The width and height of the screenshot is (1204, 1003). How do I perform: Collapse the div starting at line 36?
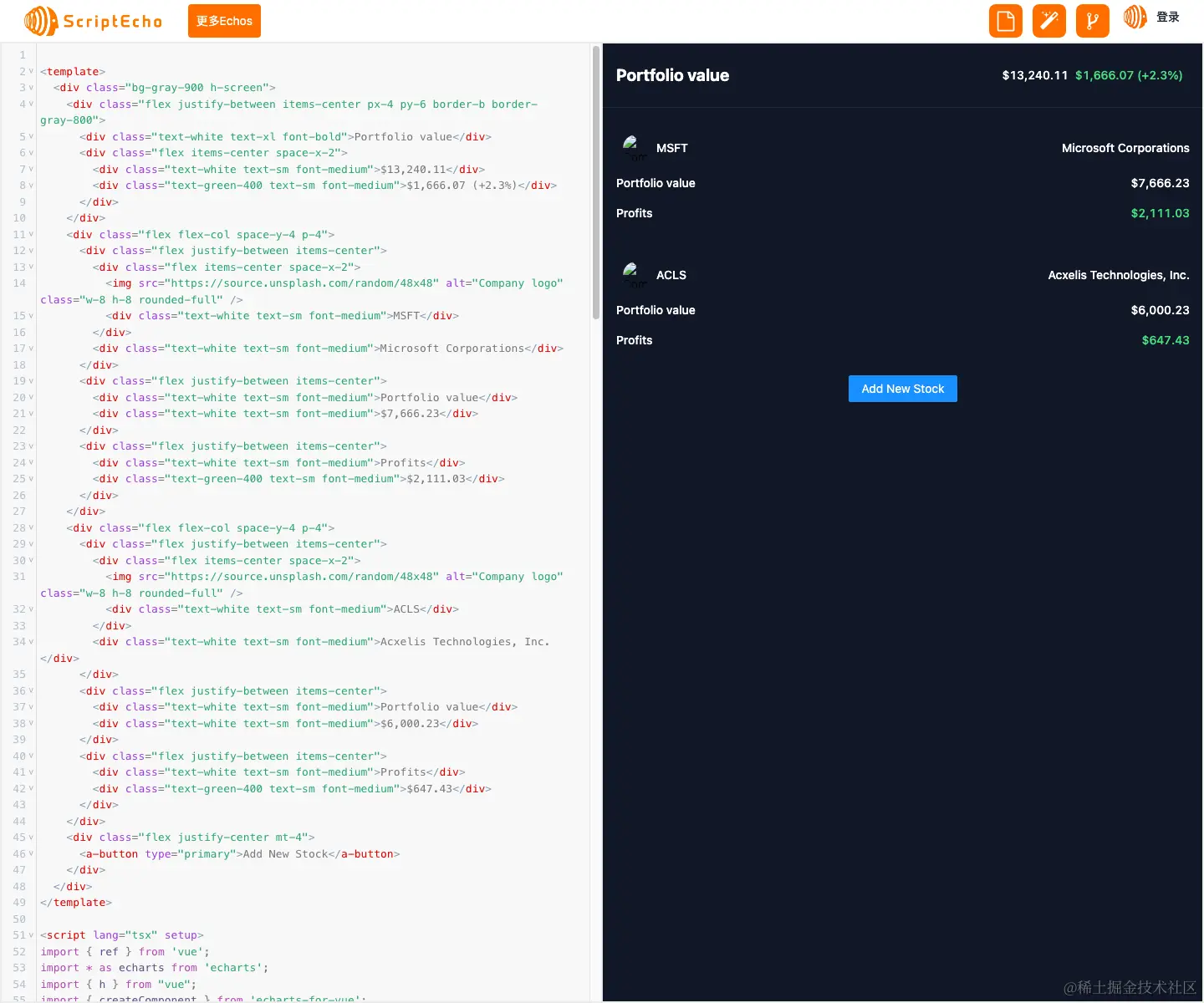click(x=32, y=691)
